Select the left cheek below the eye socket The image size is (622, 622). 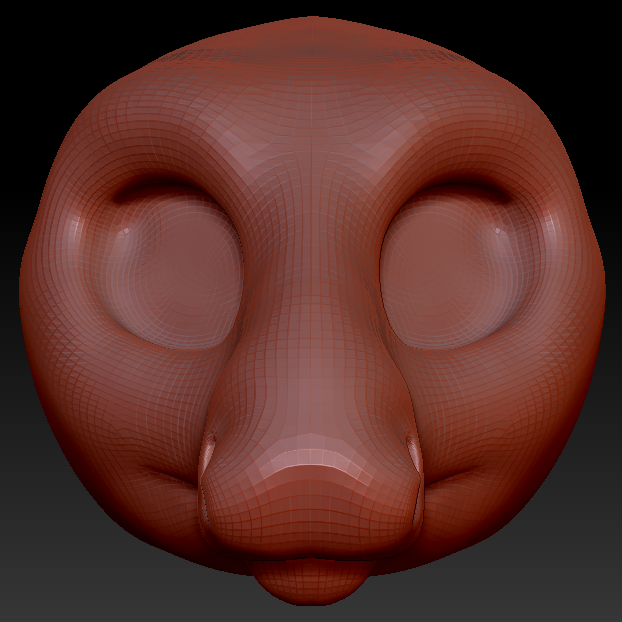130,400
